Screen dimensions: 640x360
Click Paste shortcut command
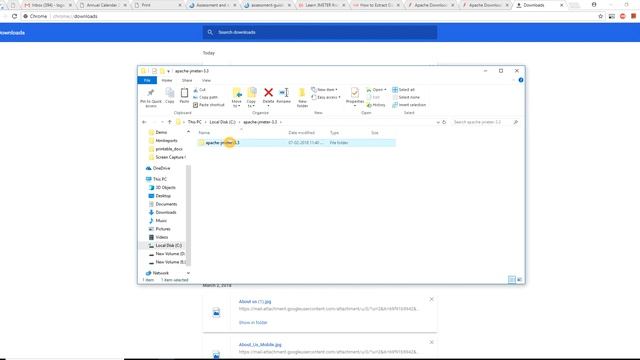click(209, 105)
